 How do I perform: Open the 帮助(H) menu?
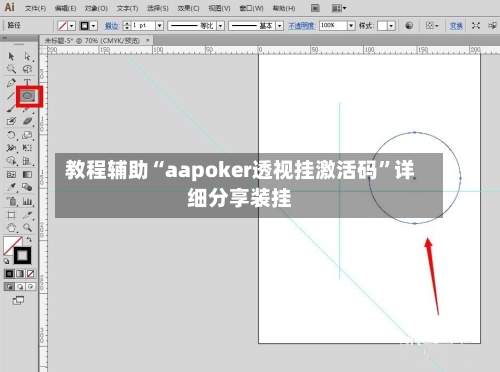[x=284, y=8]
